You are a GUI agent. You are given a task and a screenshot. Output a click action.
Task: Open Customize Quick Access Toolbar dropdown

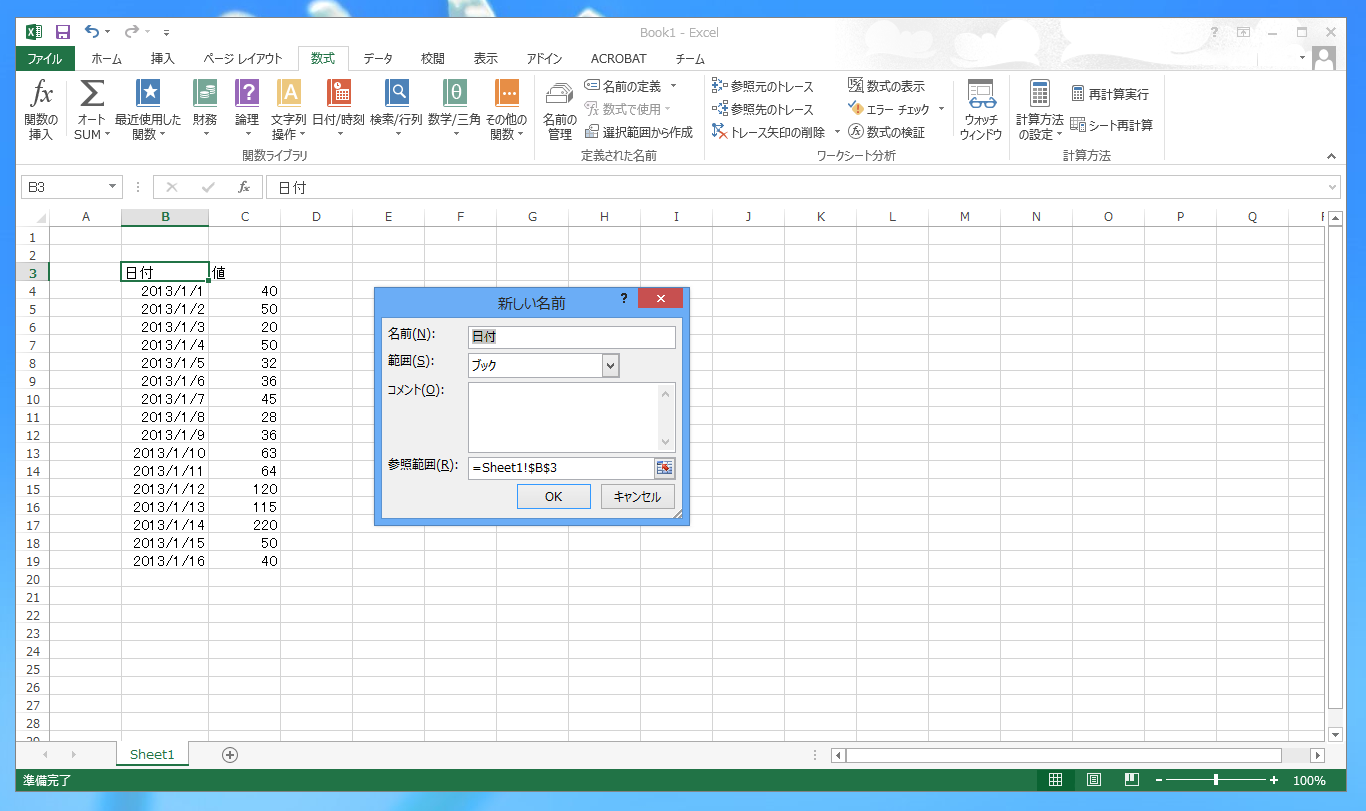pyautogui.click(x=166, y=33)
